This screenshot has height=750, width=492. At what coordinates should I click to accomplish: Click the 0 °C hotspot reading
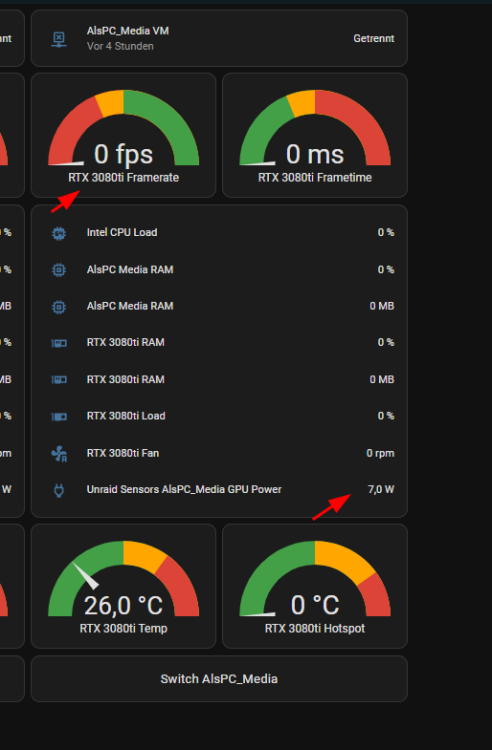(315, 606)
